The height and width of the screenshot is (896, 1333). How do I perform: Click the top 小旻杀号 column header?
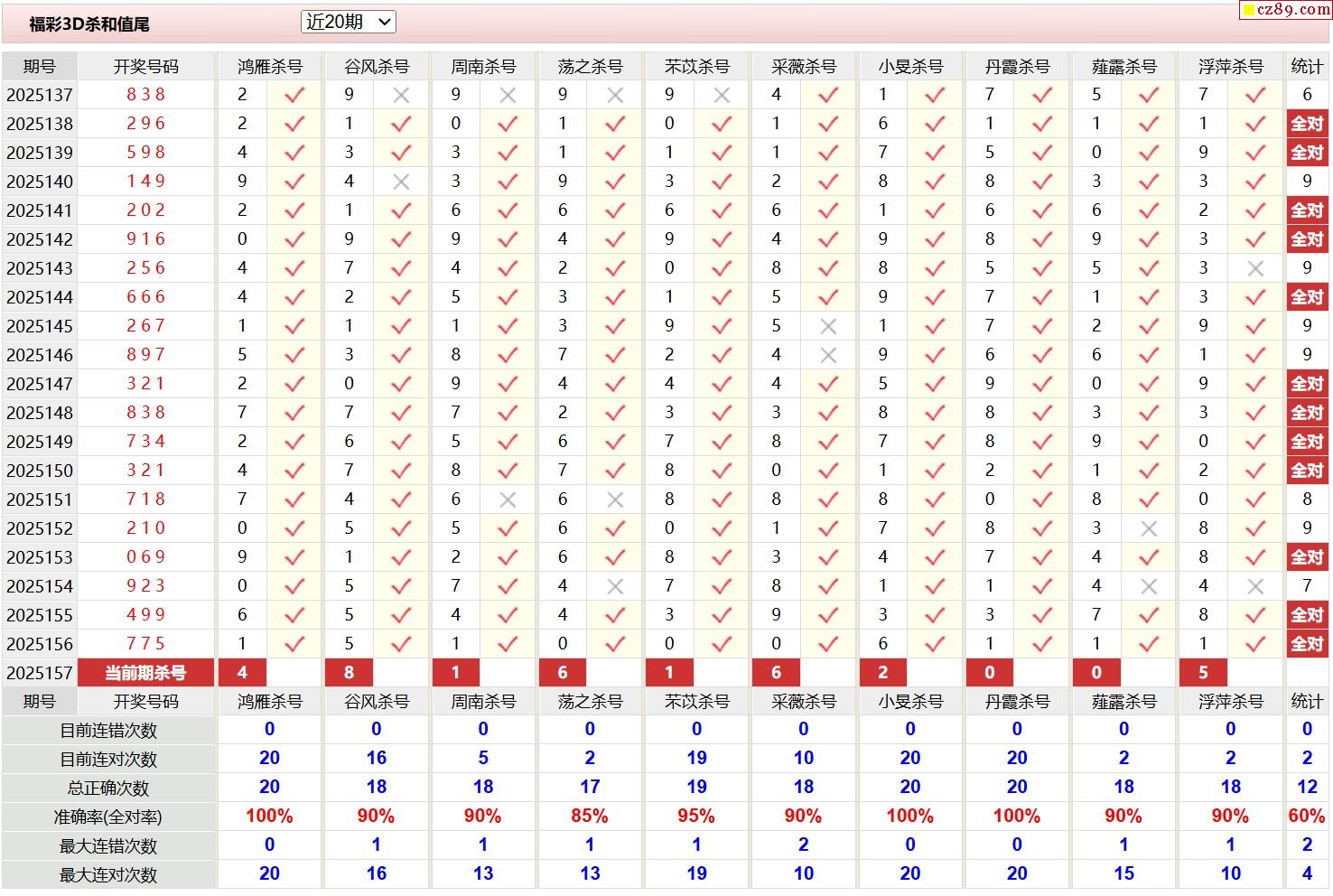910,66
